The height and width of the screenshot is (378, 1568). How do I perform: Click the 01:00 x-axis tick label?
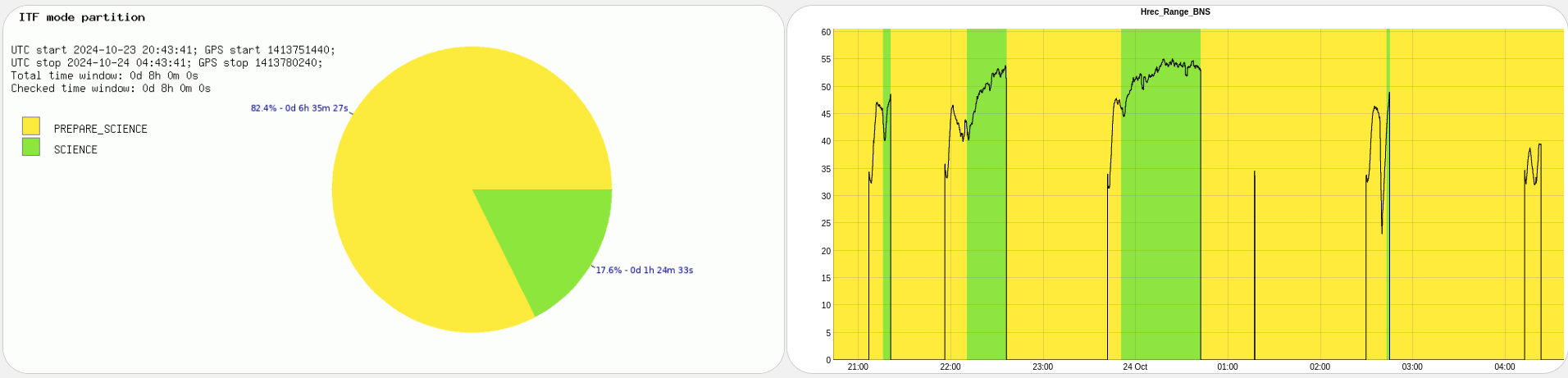coord(1227,367)
